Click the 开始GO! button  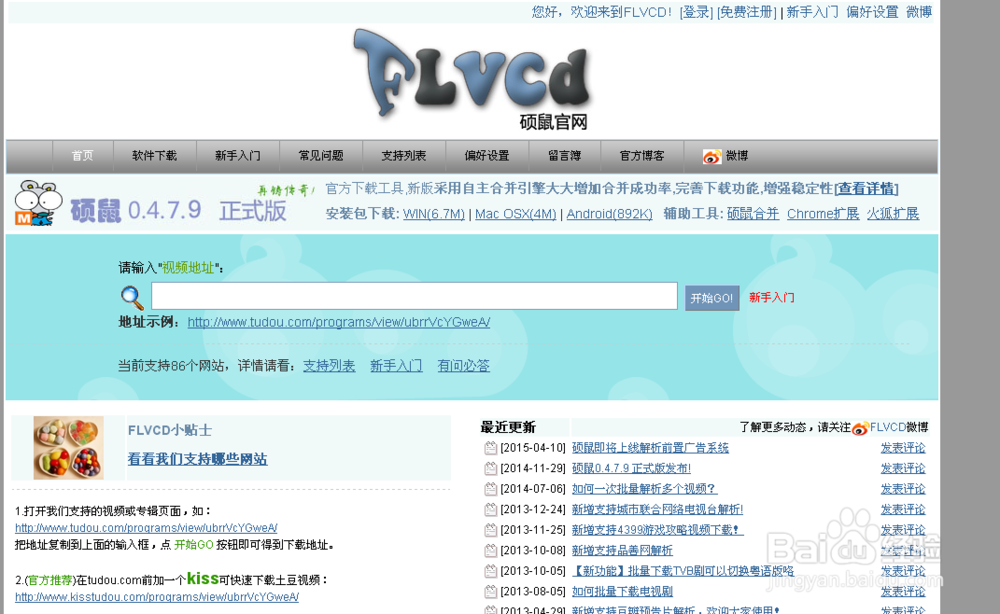pos(712,298)
